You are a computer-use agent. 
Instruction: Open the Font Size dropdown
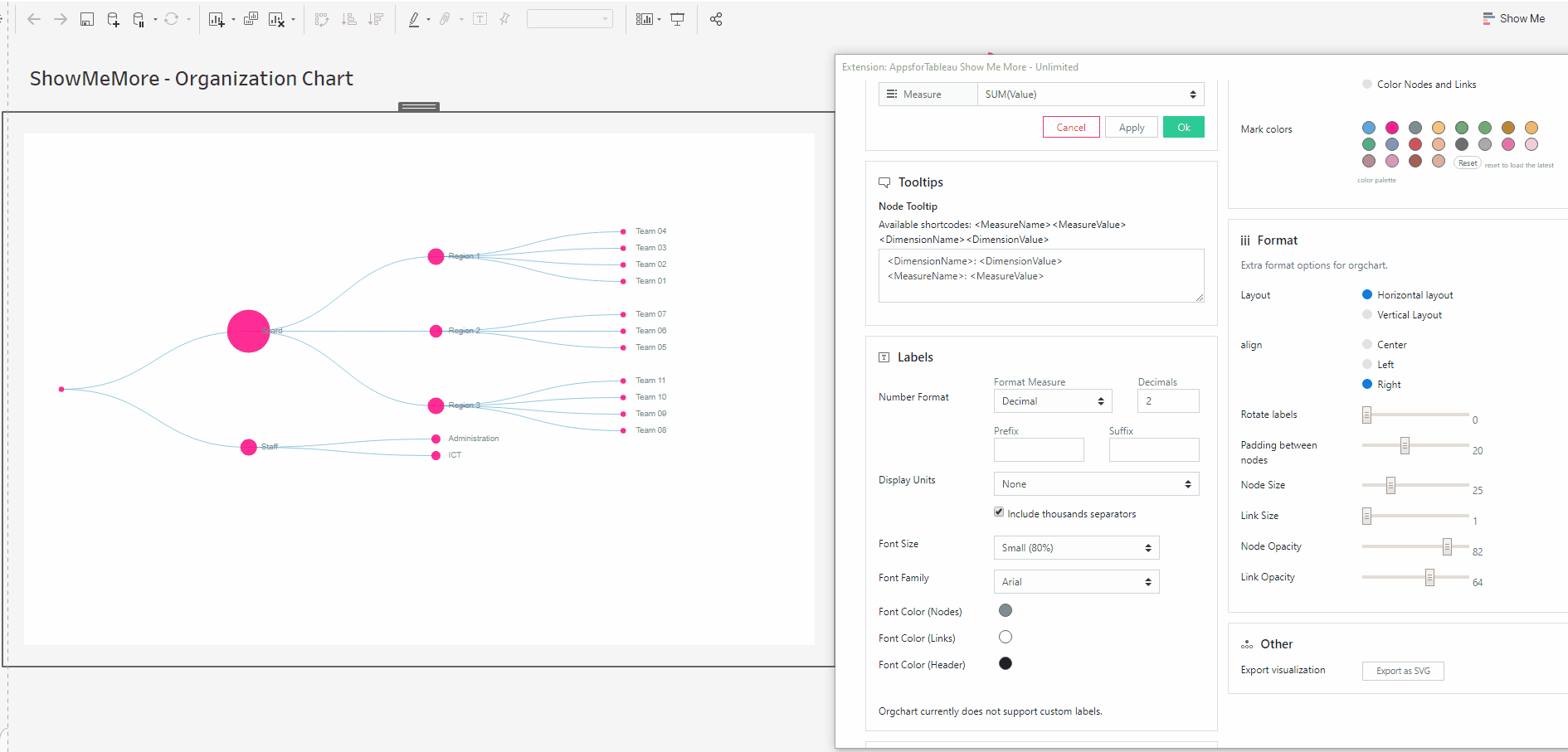pyautogui.click(x=1076, y=548)
